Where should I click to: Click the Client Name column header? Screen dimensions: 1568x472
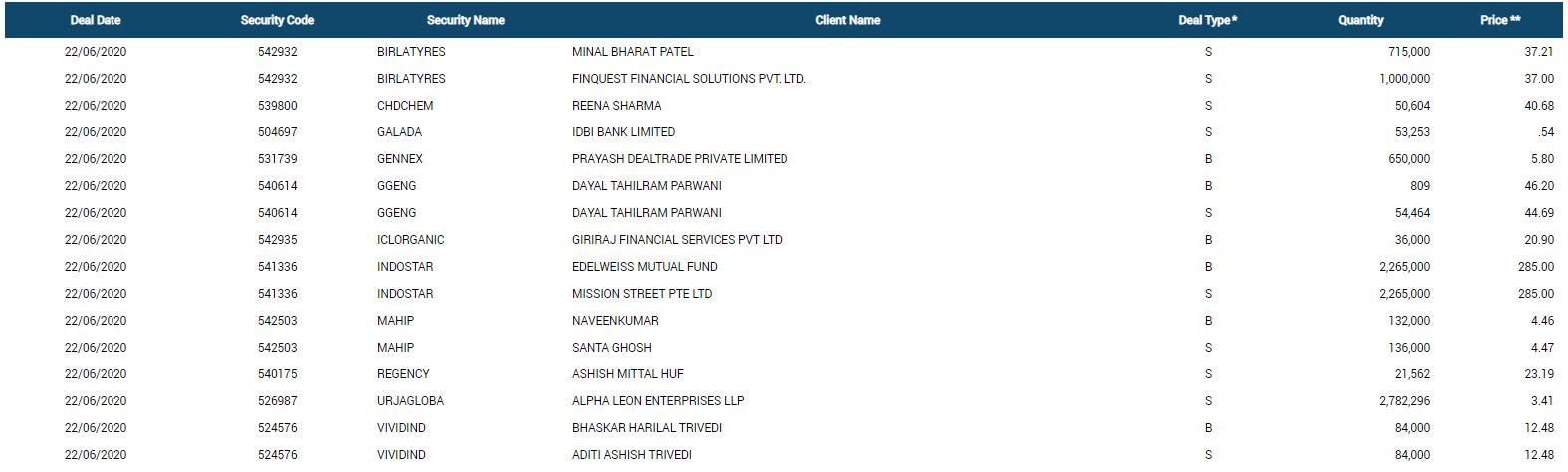847,20
